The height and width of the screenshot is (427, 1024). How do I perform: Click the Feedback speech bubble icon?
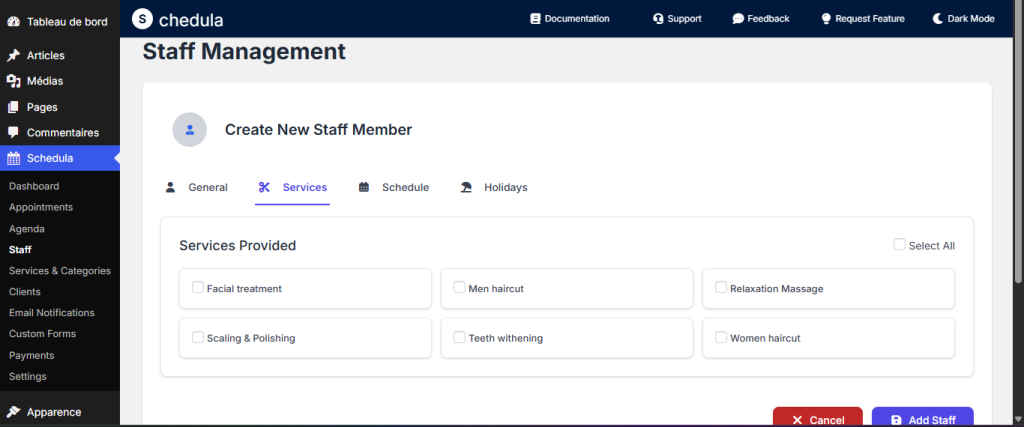(x=738, y=18)
